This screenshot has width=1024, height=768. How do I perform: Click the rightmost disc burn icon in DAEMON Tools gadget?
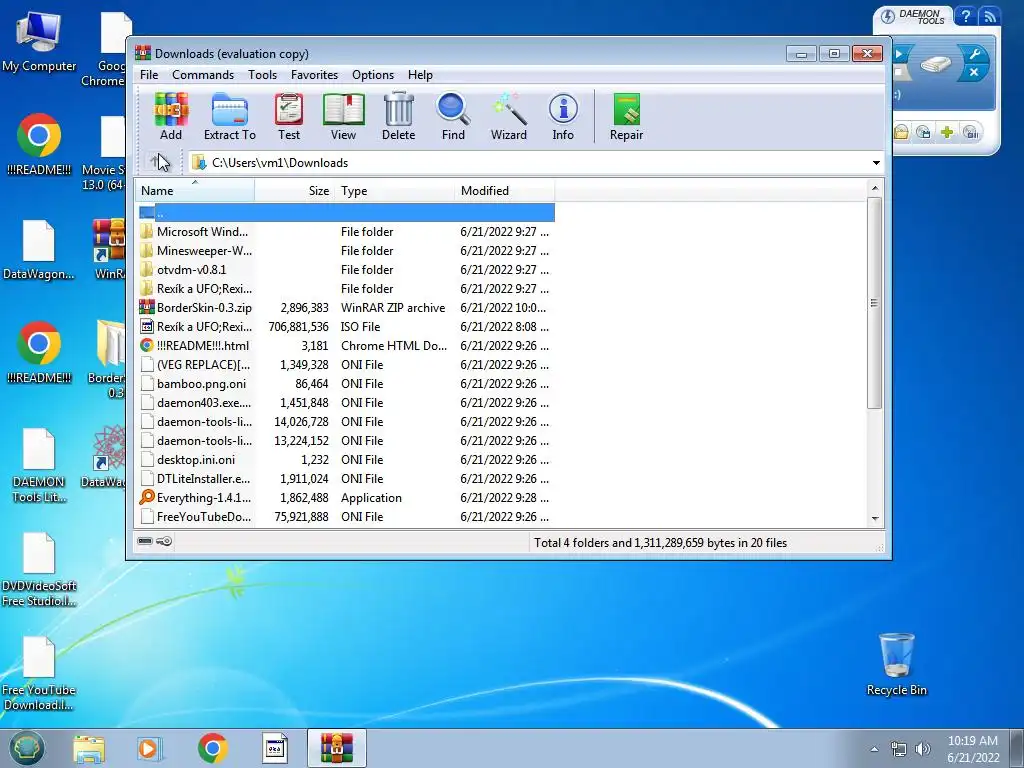click(971, 133)
